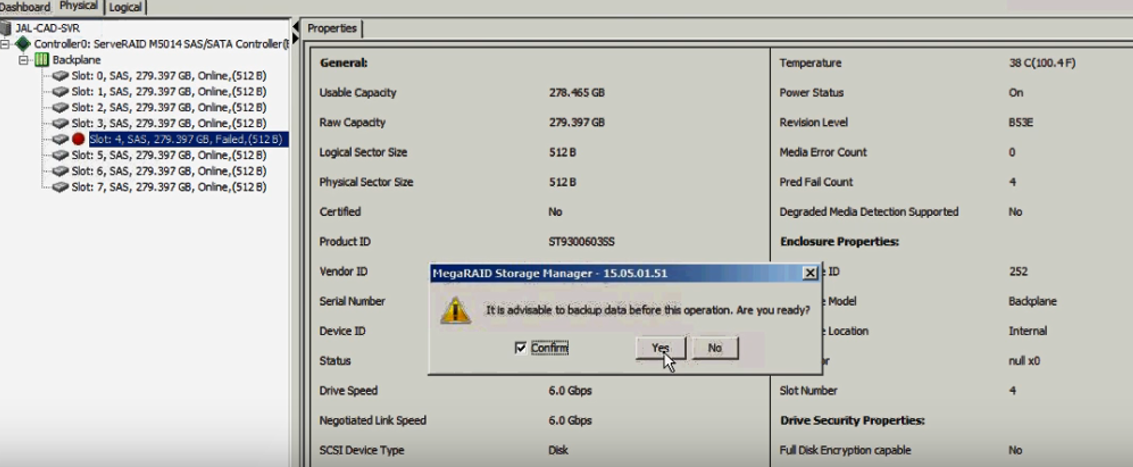Select Slot 1 SAS drive row
Viewport: 1133px width, 467px height.
(x=169, y=92)
